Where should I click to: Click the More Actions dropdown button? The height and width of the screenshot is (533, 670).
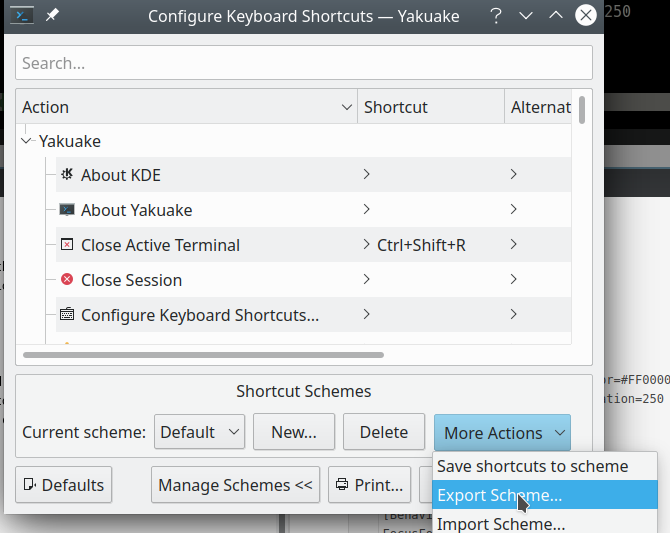coord(502,433)
